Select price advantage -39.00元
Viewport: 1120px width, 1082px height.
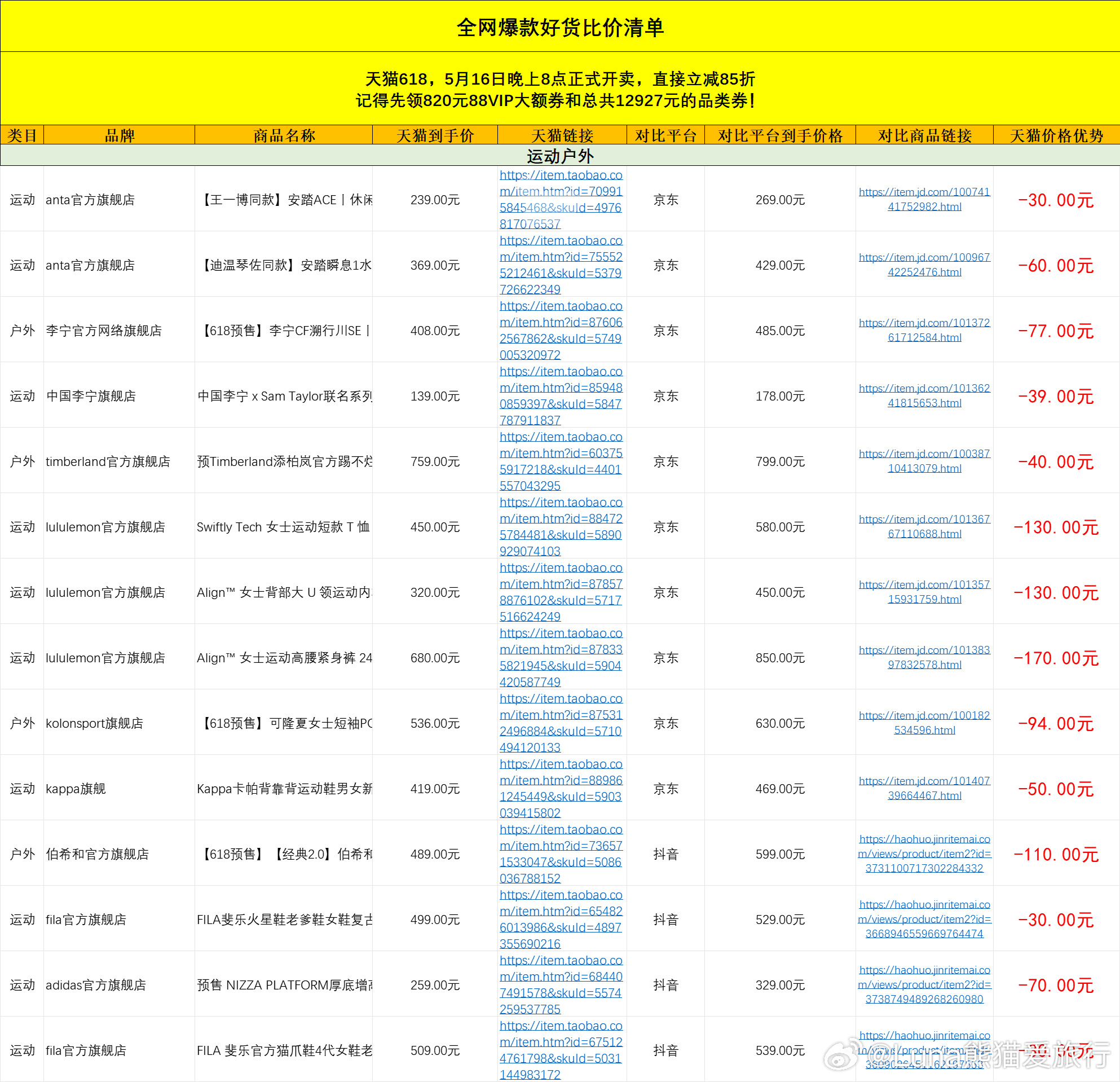[x=1056, y=395]
